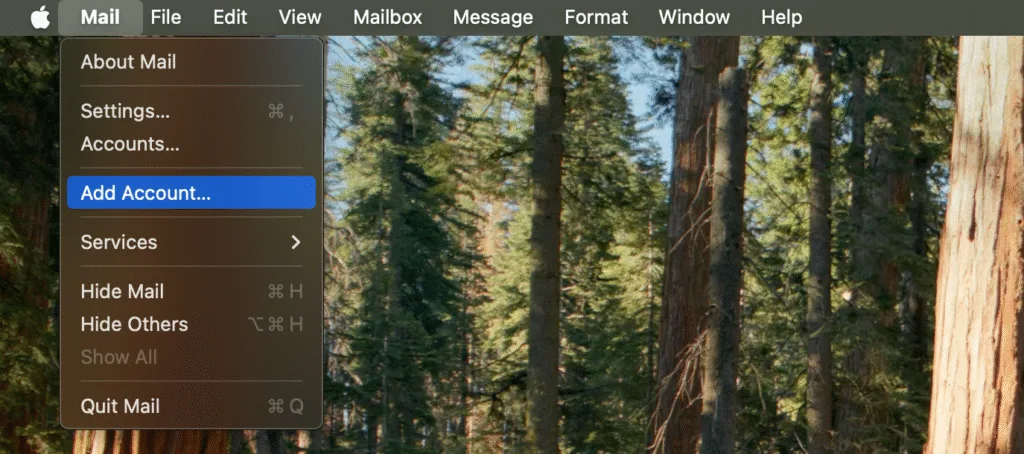Choose About Mail from the menu
1024x454 pixels.
coord(128,62)
